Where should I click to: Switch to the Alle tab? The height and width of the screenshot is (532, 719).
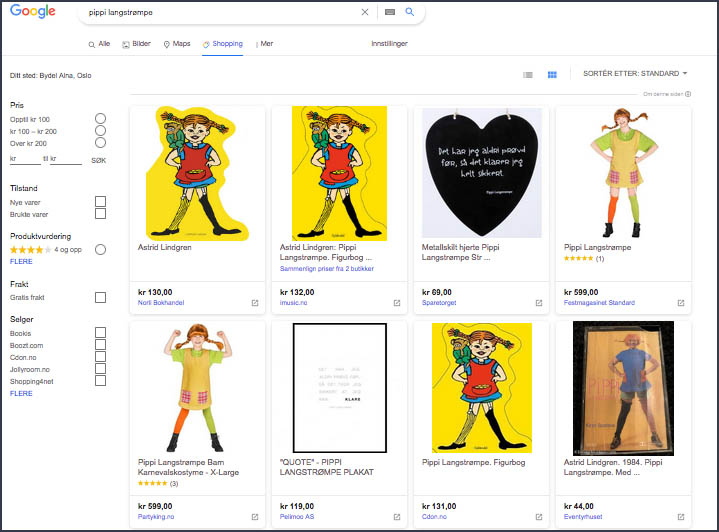click(x=100, y=44)
